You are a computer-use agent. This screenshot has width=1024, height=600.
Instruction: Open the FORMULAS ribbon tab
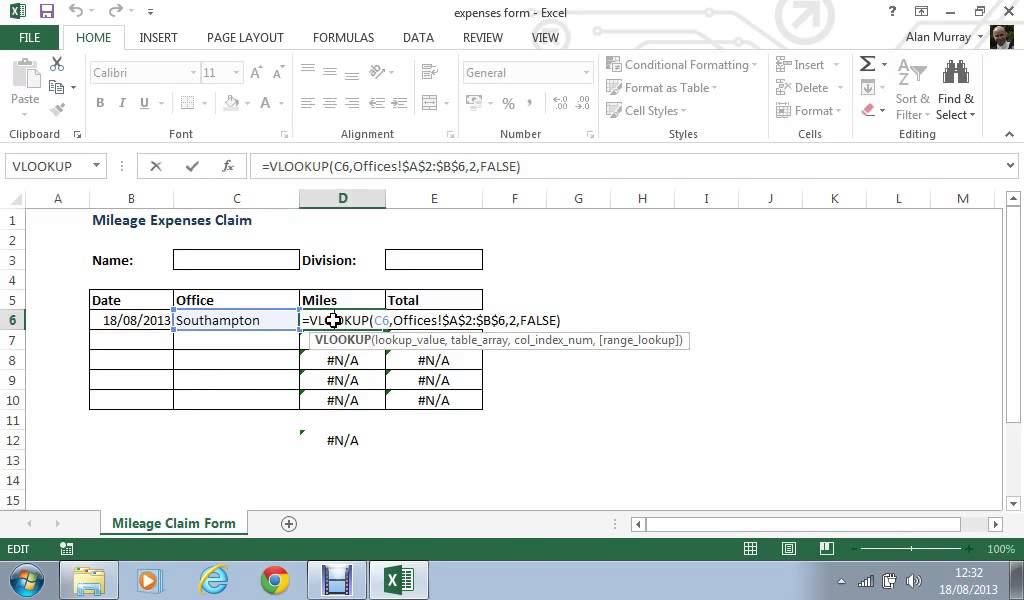coord(343,37)
